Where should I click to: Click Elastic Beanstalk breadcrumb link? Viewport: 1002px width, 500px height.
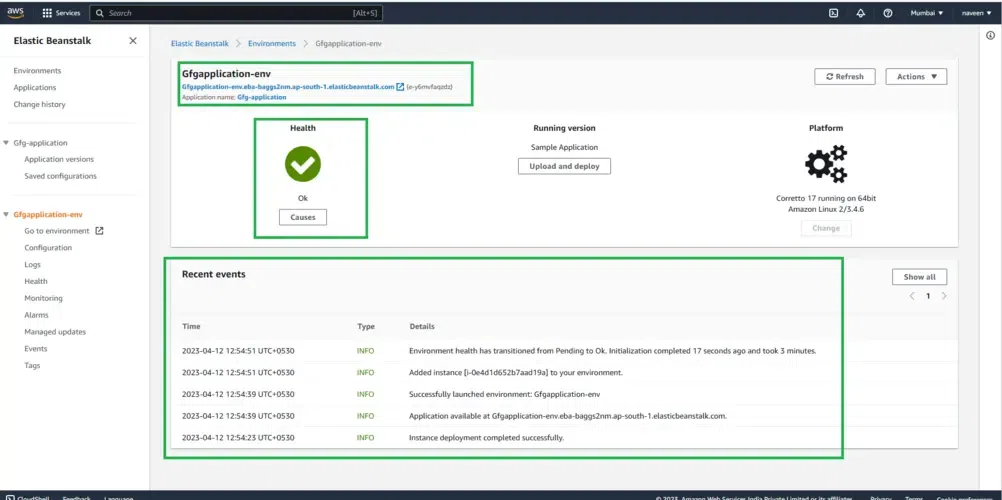[199, 43]
